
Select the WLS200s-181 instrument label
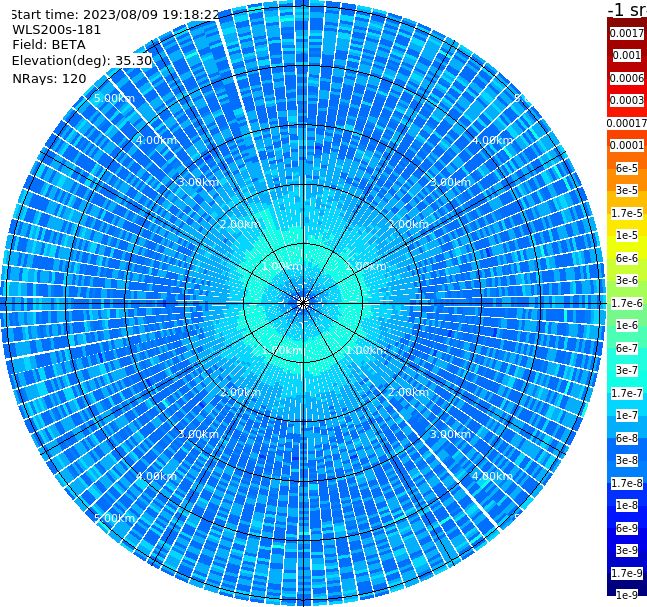tap(56, 30)
